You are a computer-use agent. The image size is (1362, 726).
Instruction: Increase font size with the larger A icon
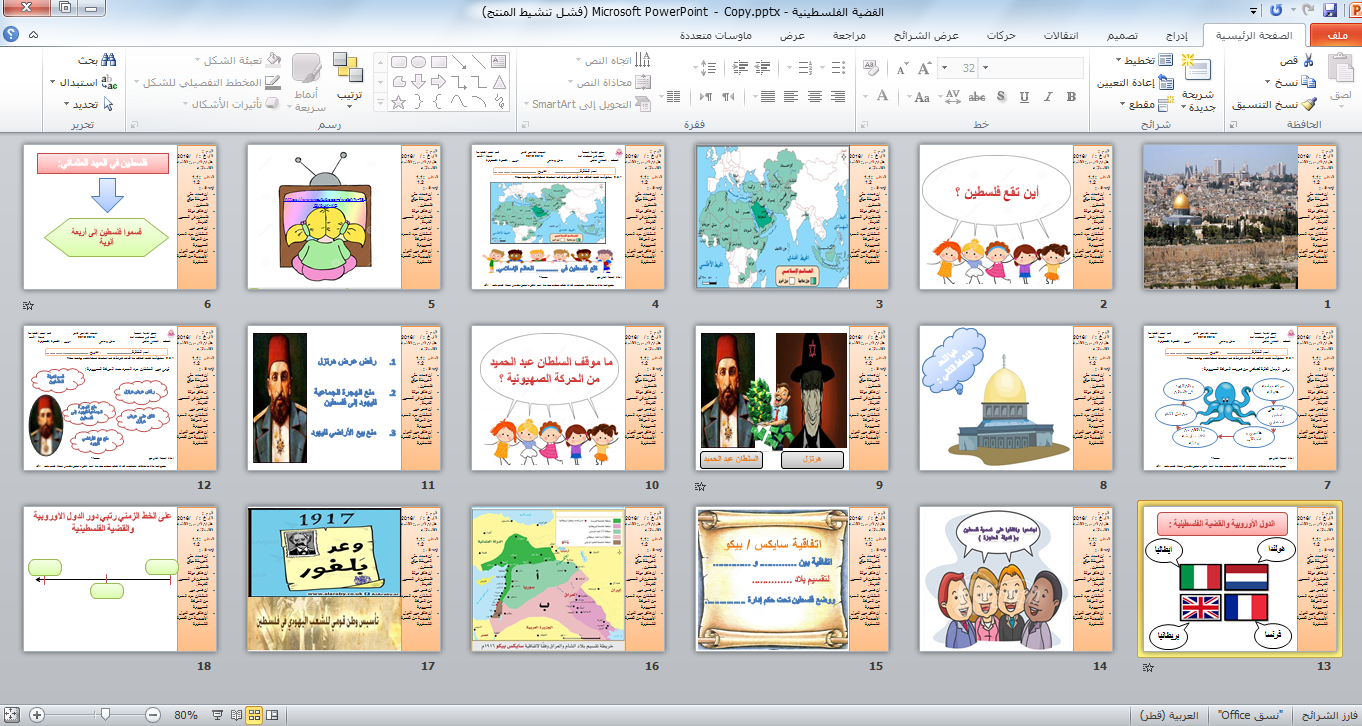(x=923, y=68)
